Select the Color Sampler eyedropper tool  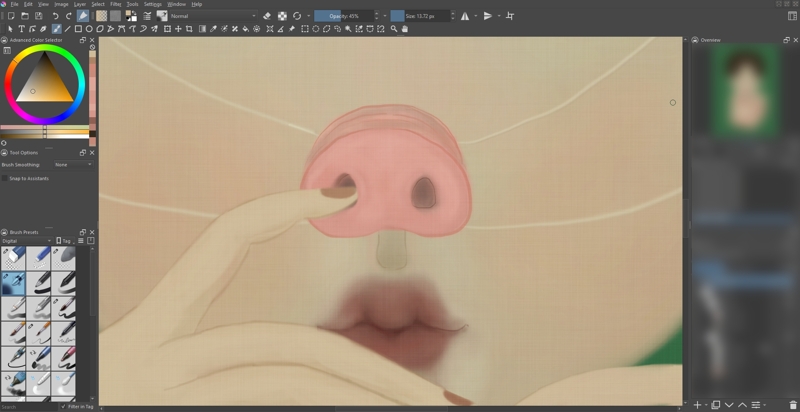tap(213, 29)
